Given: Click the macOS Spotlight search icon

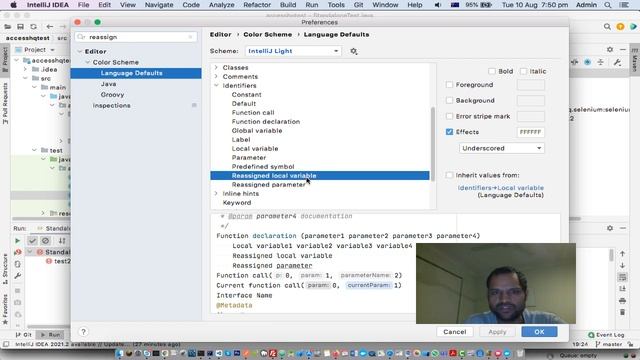Looking at the screenshot, I should 608,5.
